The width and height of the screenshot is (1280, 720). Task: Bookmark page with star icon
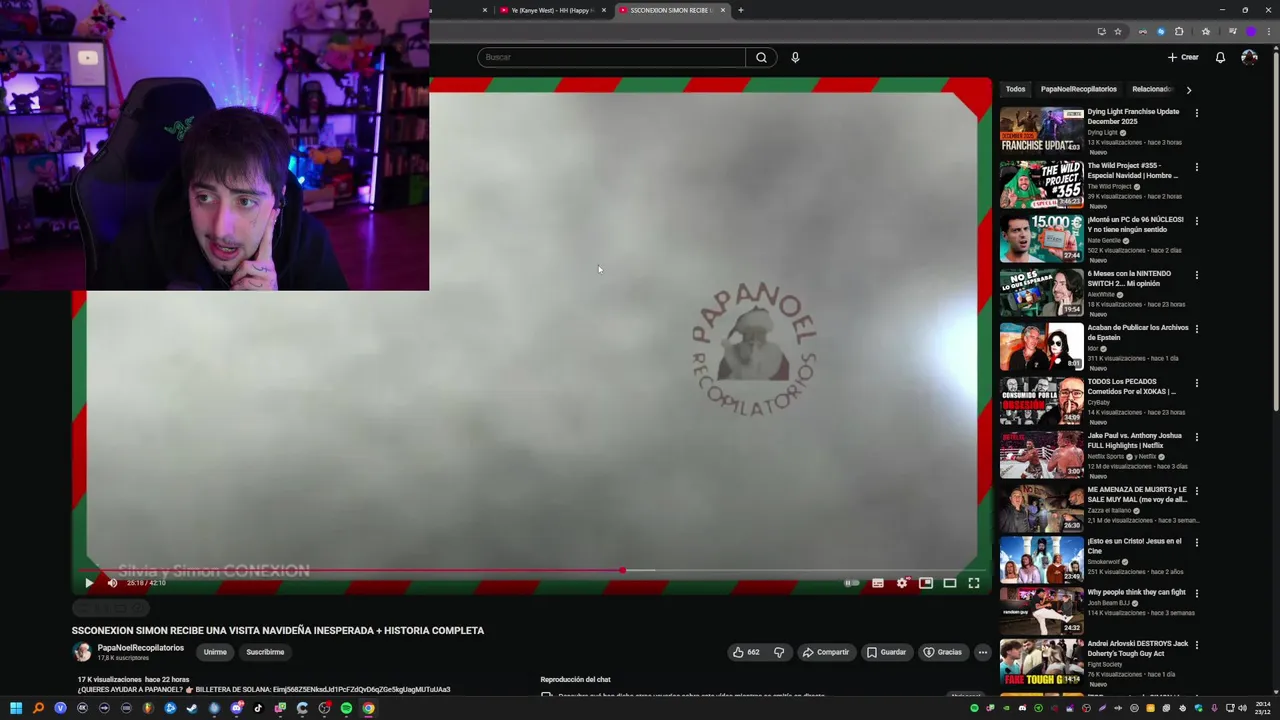click(x=1118, y=31)
